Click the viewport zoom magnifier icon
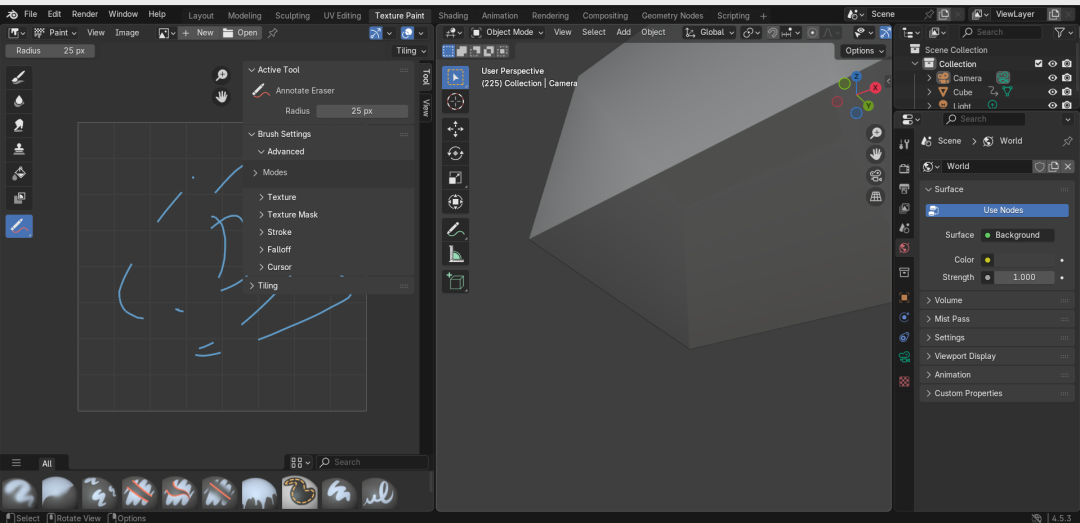This screenshot has height=523, width=1080. click(x=875, y=133)
